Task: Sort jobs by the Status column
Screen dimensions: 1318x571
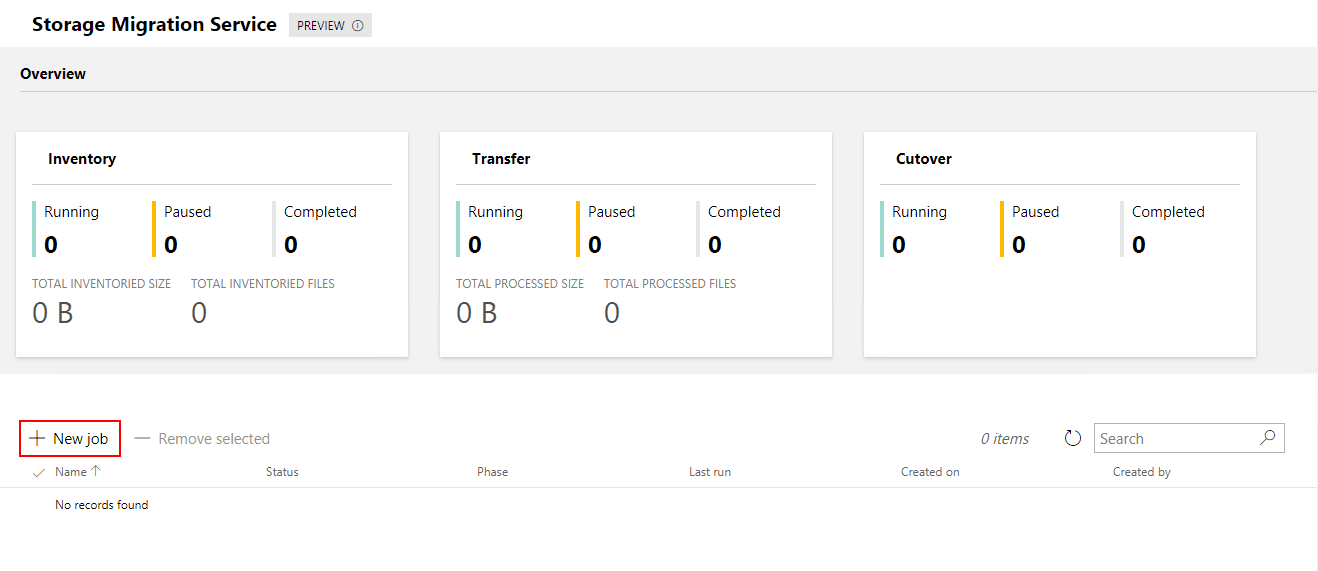Action: 282,472
